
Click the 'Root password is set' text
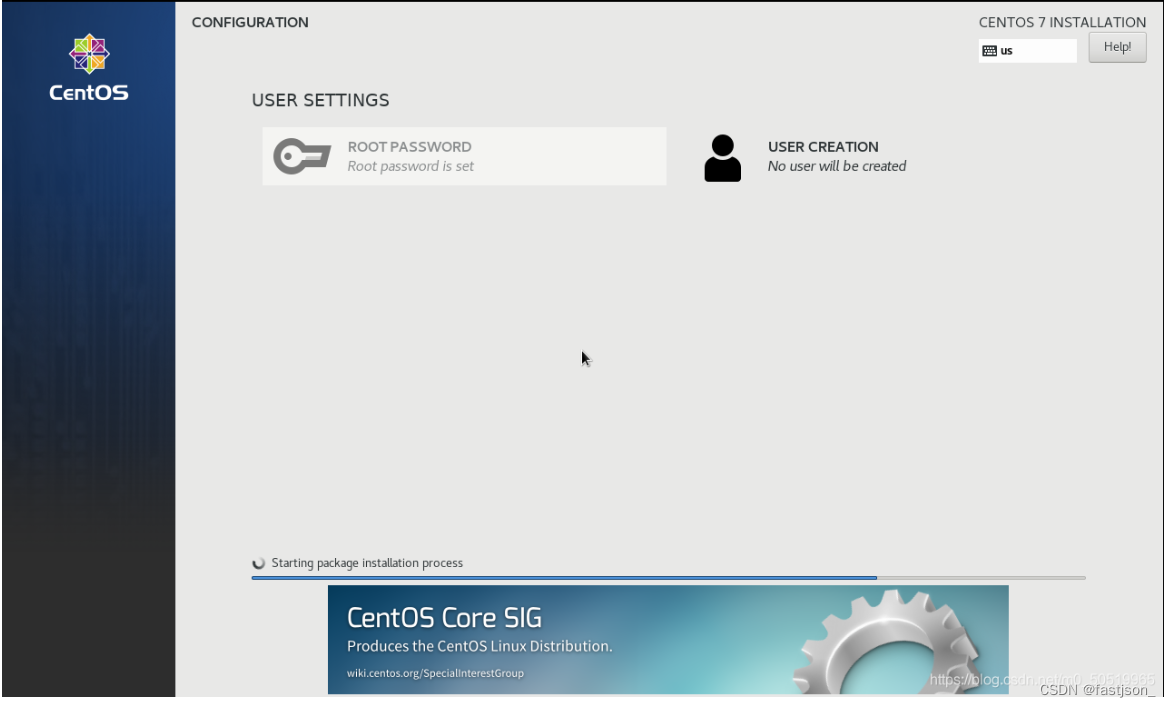[412, 166]
